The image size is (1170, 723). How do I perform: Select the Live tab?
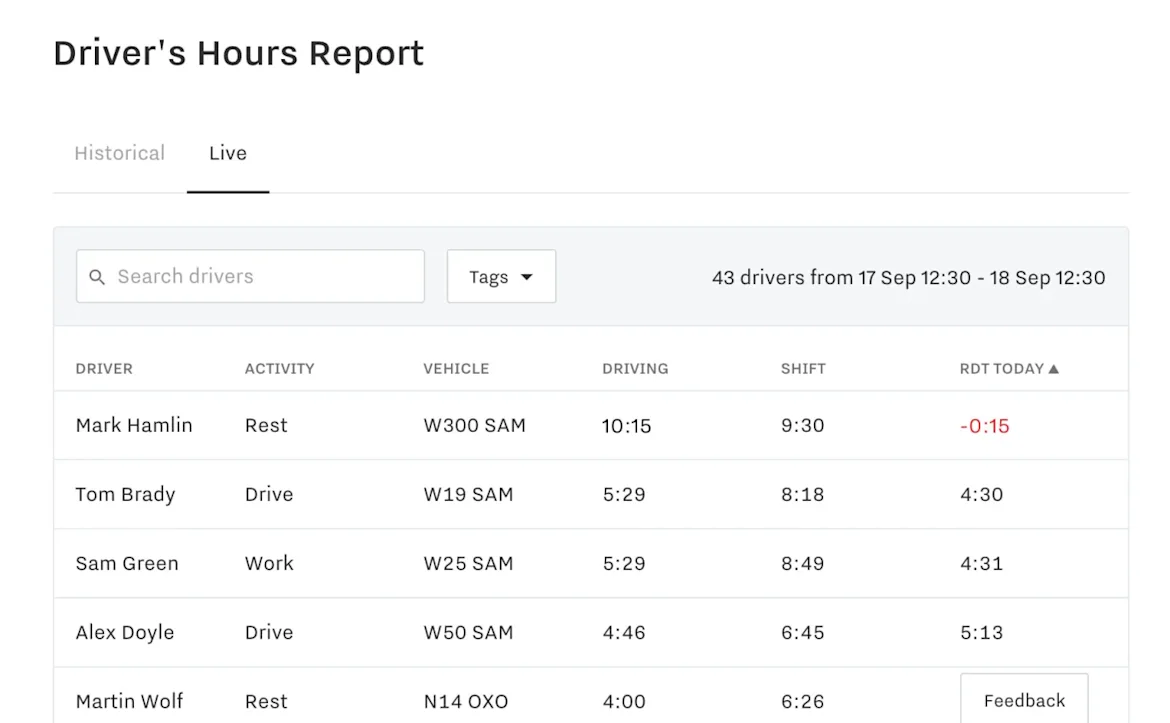(227, 153)
